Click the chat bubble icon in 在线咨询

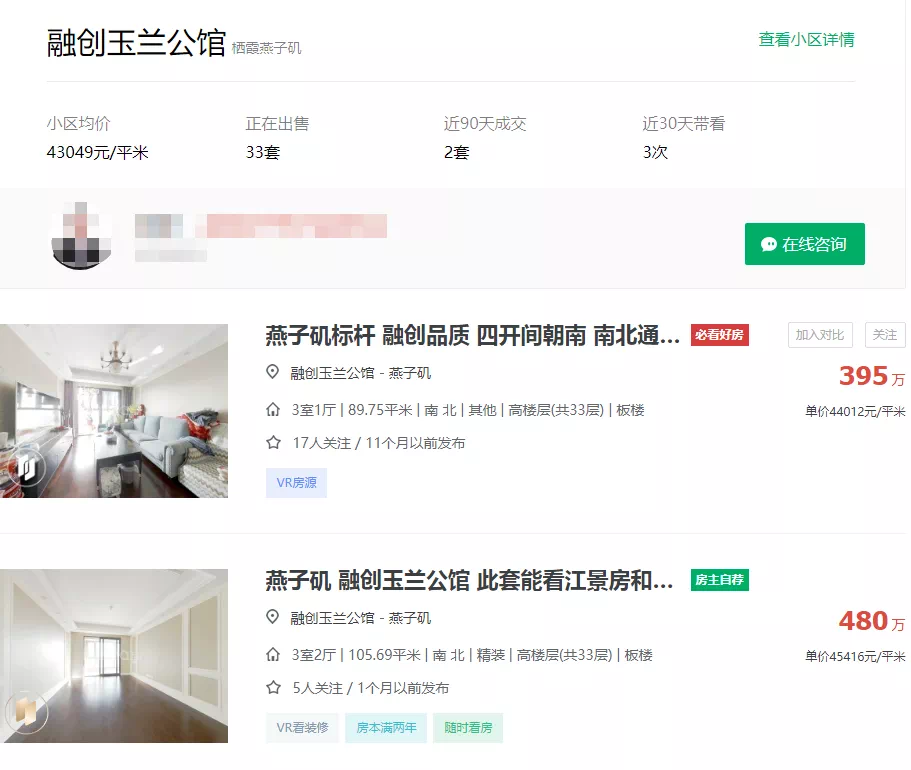(x=769, y=245)
